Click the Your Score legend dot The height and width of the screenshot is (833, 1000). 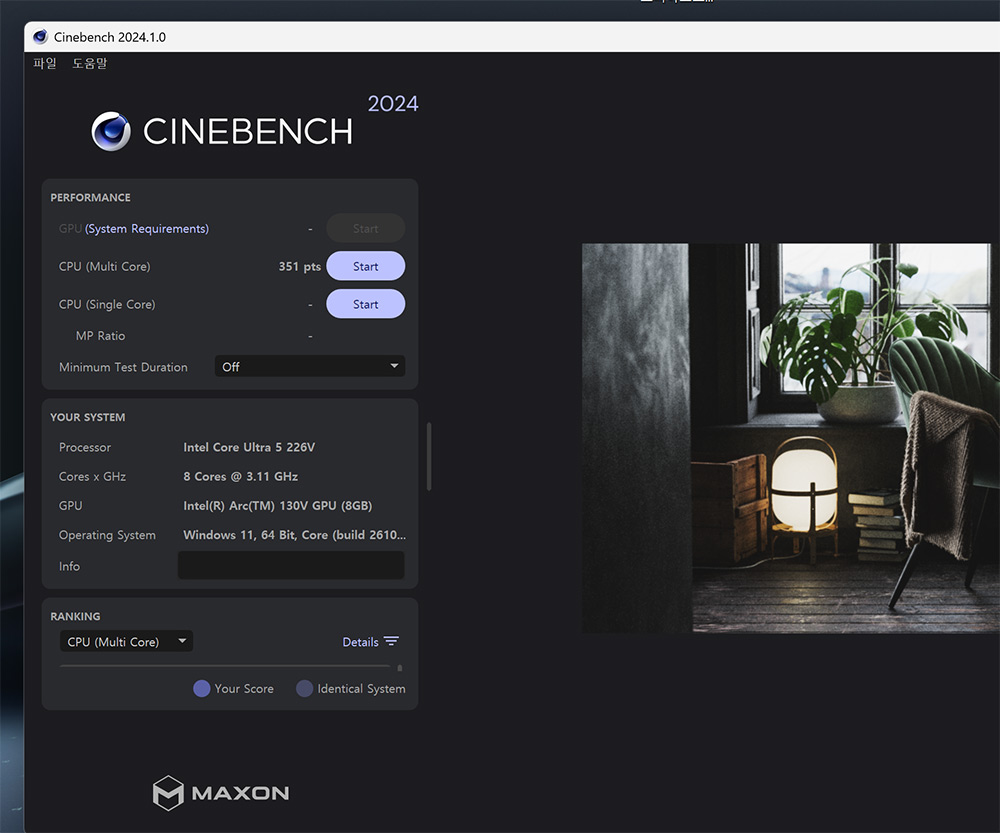coord(202,688)
